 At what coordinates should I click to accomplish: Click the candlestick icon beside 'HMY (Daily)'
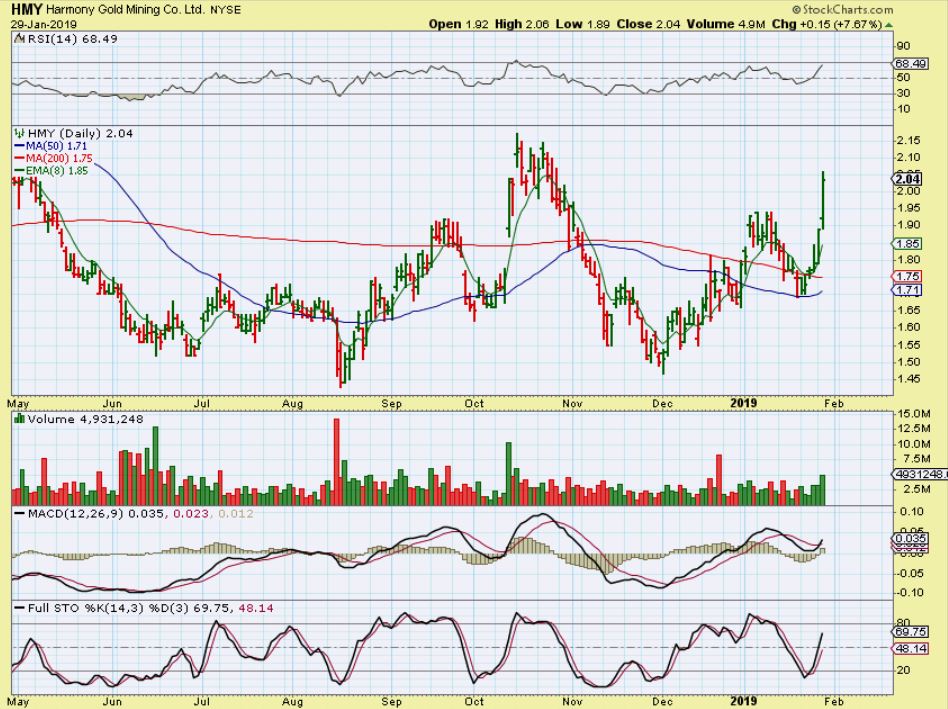pyautogui.click(x=19, y=133)
